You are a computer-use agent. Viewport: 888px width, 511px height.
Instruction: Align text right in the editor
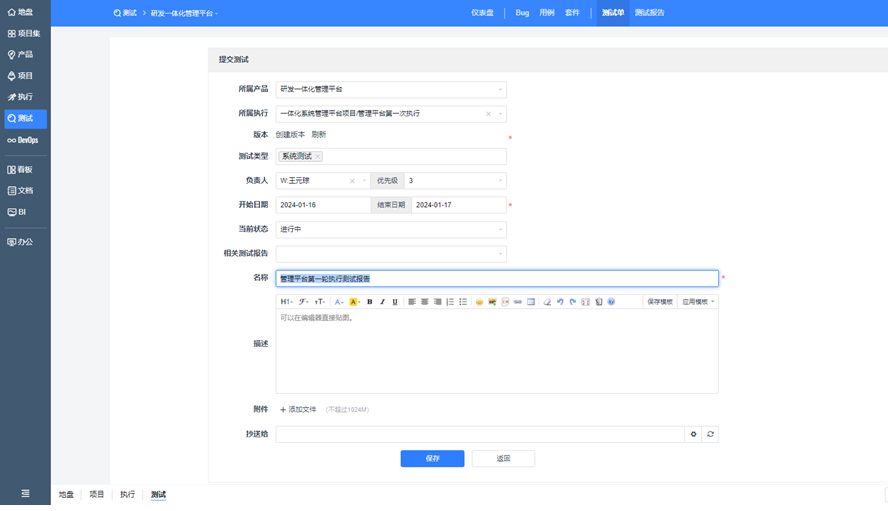click(x=437, y=302)
